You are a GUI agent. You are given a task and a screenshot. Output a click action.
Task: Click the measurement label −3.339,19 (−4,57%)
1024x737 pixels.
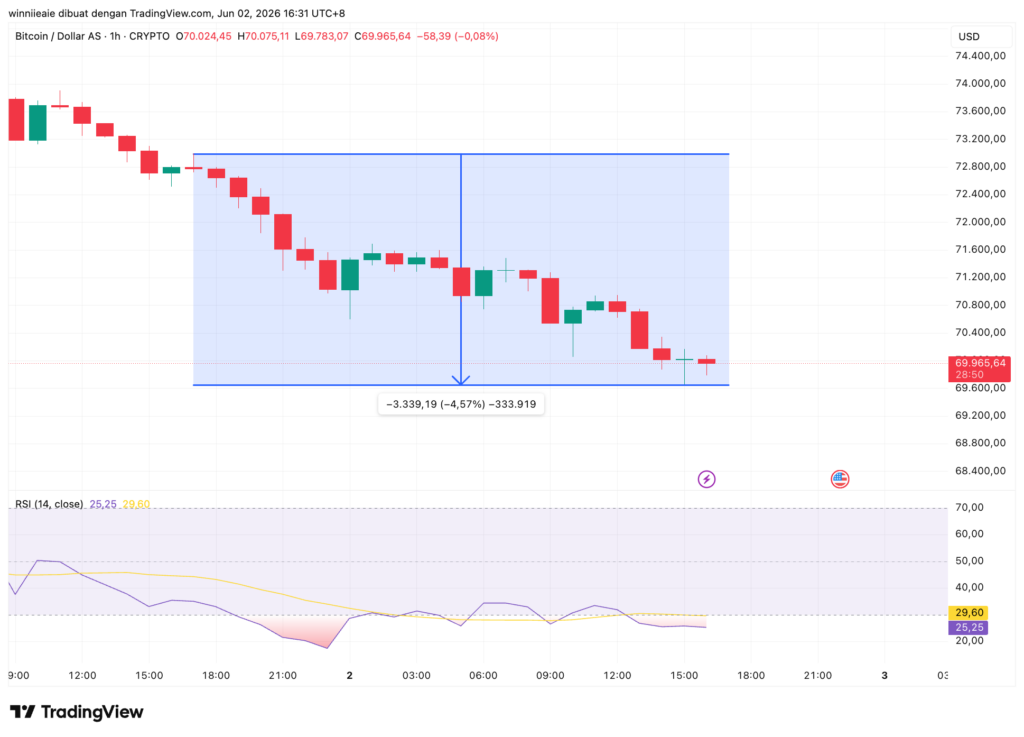coord(461,404)
